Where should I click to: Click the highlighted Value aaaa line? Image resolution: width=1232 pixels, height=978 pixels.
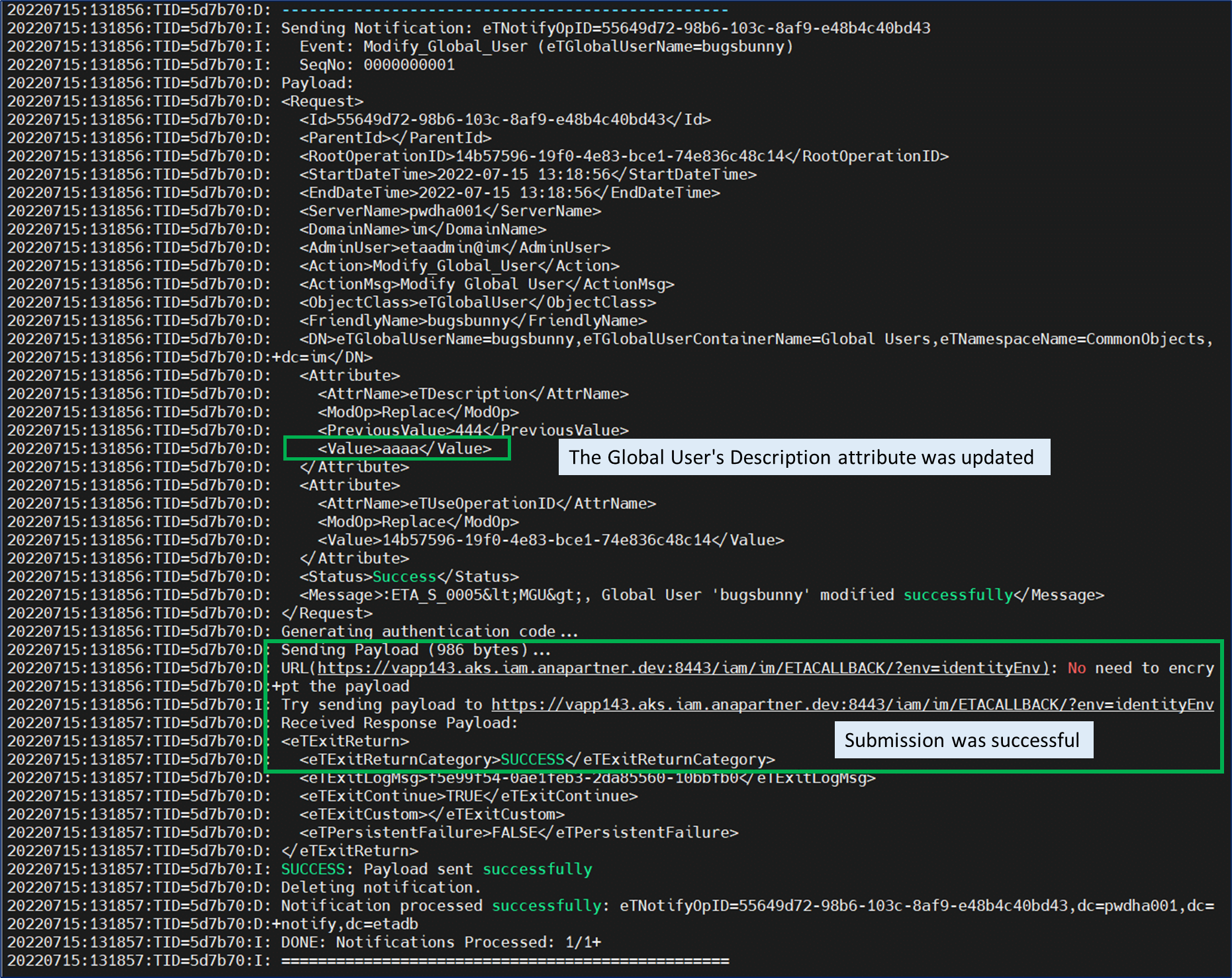point(404,449)
